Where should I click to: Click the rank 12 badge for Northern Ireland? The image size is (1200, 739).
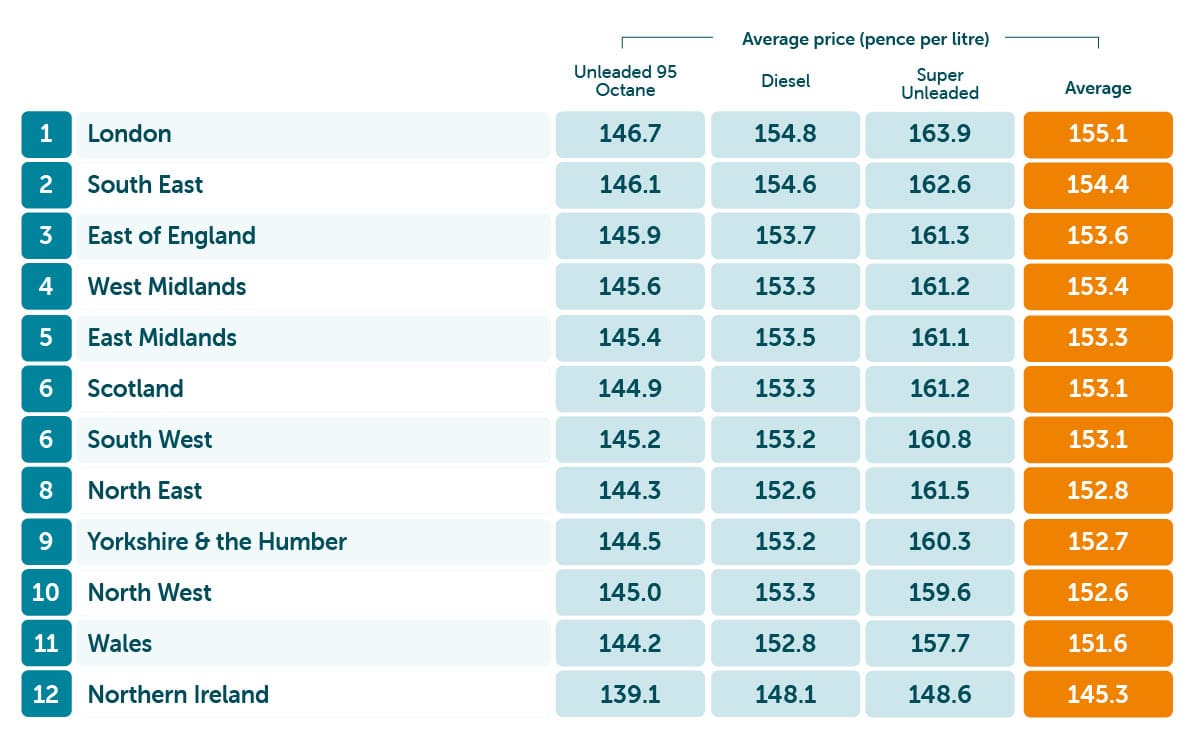click(46, 695)
